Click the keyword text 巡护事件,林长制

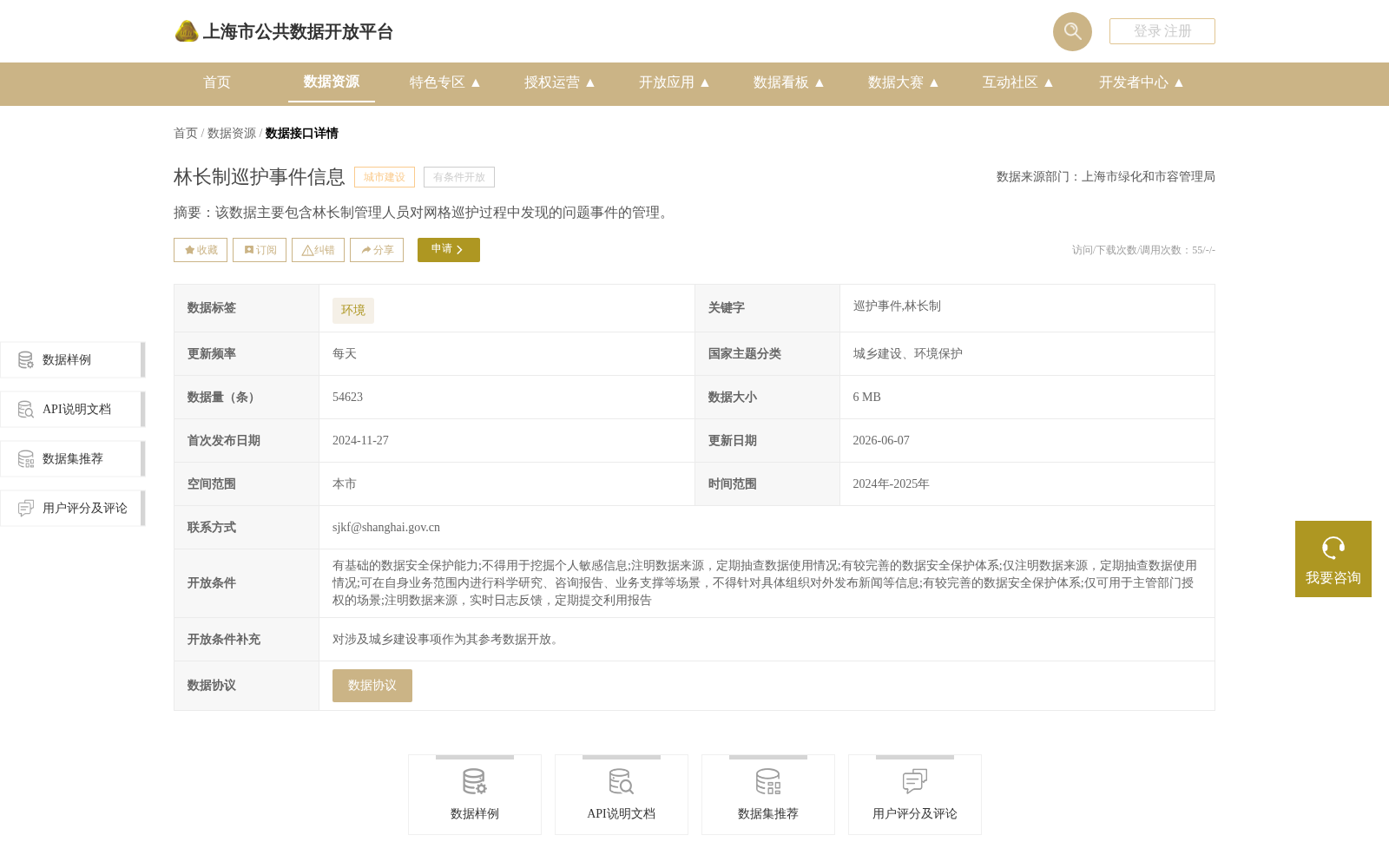pos(897,306)
